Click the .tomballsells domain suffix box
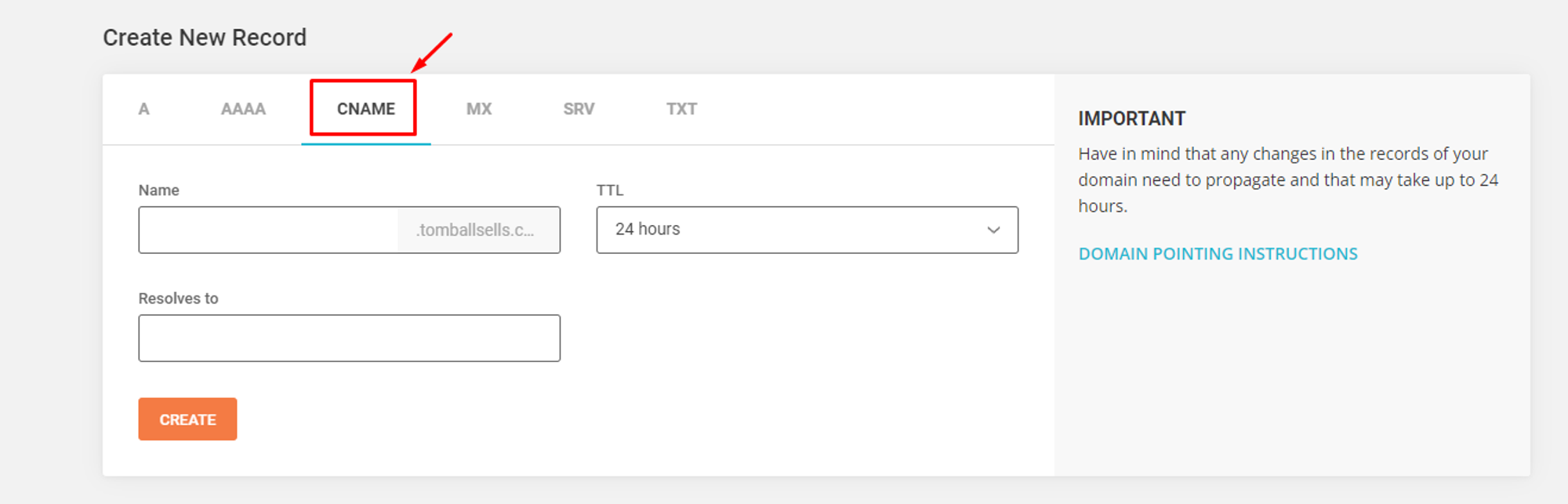 click(477, 230)
